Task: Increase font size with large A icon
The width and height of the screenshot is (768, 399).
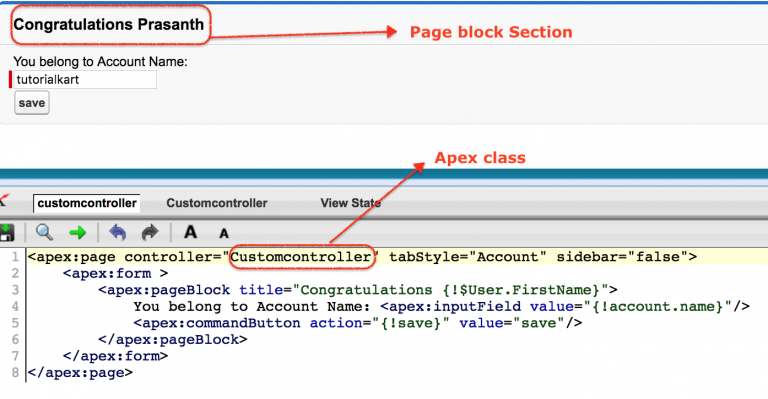Action: pos(191,232)
